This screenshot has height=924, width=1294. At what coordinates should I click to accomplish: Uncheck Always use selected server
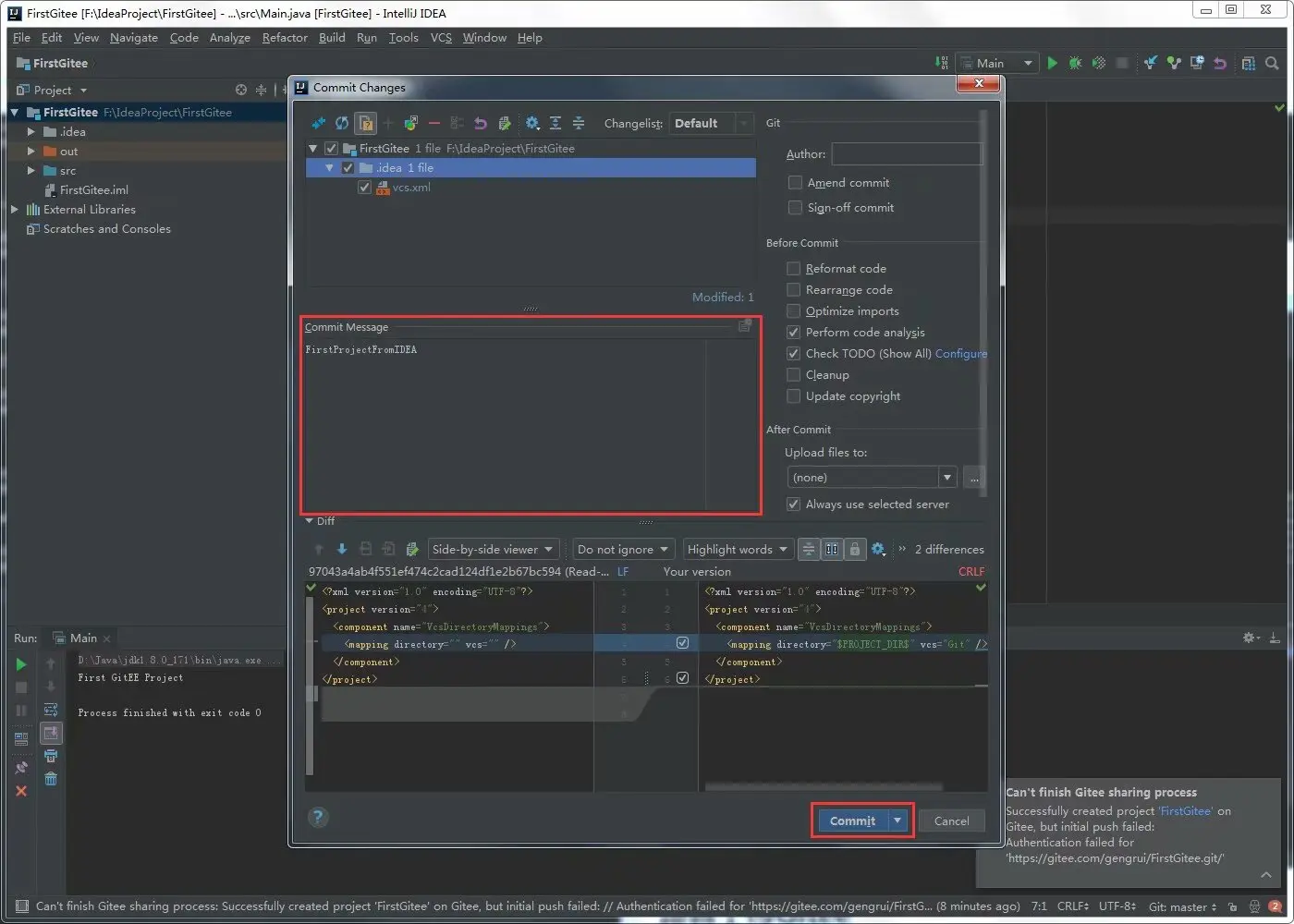(x=793, y=505)
